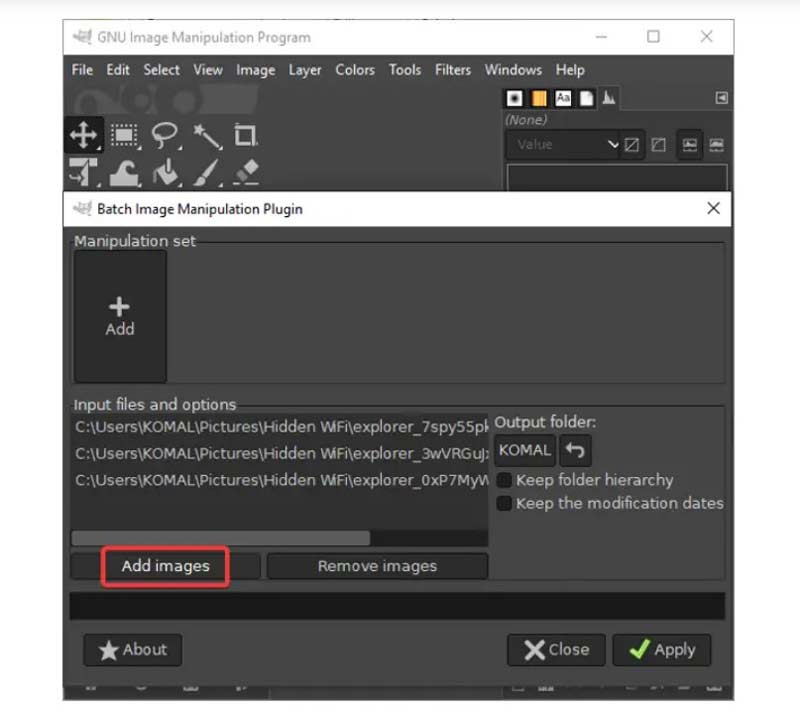Screen dimensions: 800x713
Task: Open the Value channel dropdown
Action: point(563,145)
